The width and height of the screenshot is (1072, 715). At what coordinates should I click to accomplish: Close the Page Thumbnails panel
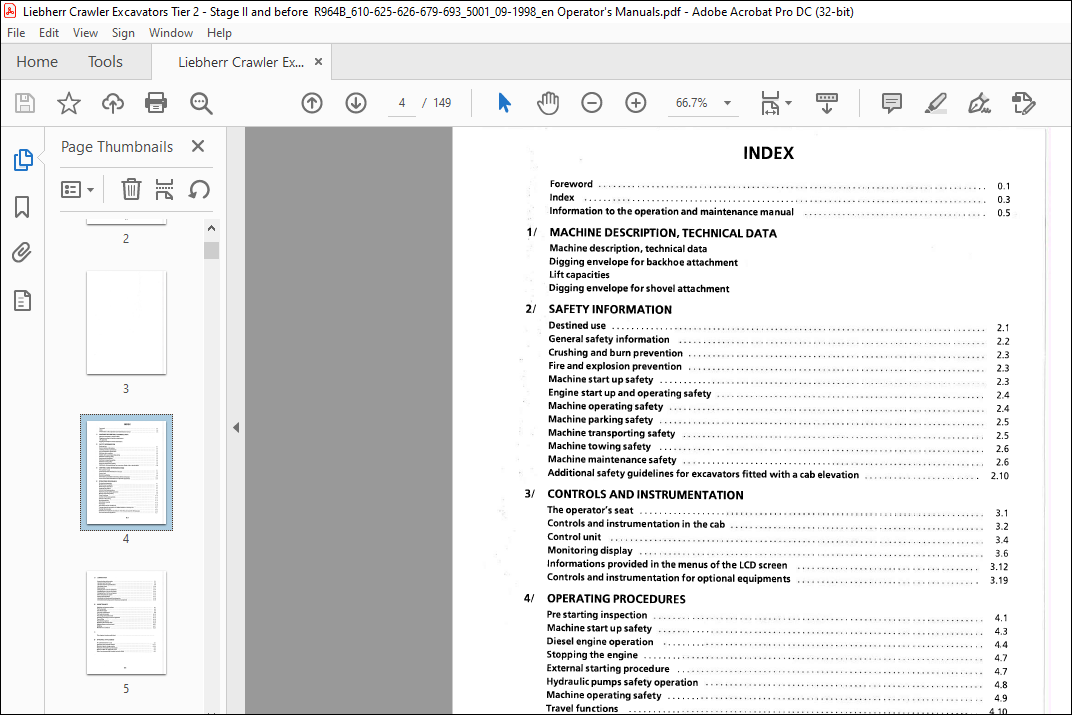click(x=198, y=146)
